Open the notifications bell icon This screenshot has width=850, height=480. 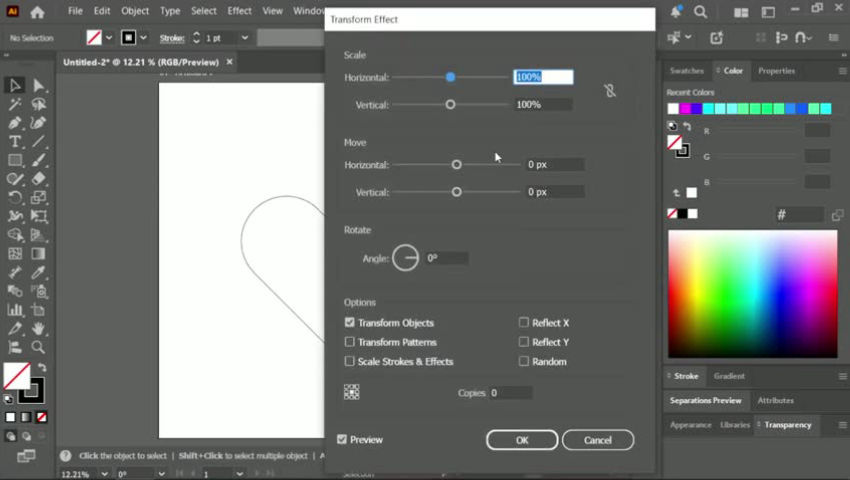pyautogui.click(x=676, y=11)
